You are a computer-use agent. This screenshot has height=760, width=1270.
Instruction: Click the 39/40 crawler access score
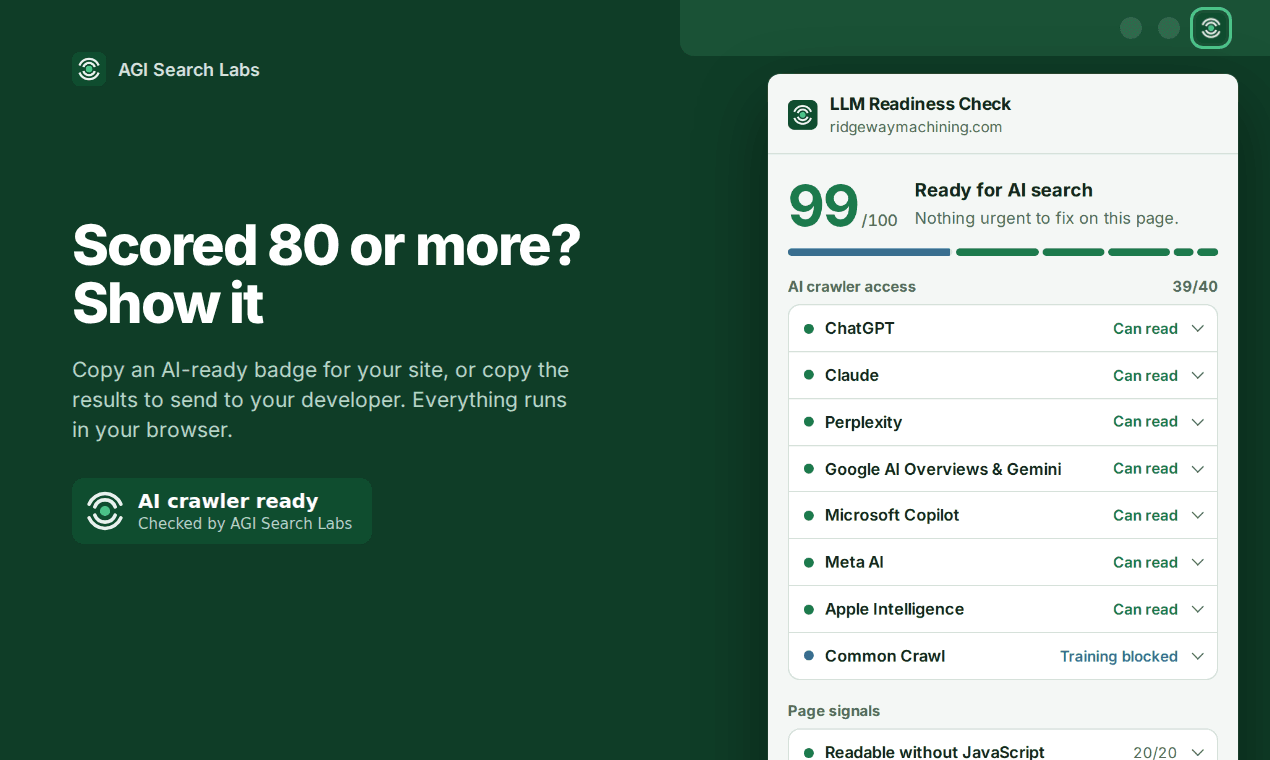(x=1195, y=286)
